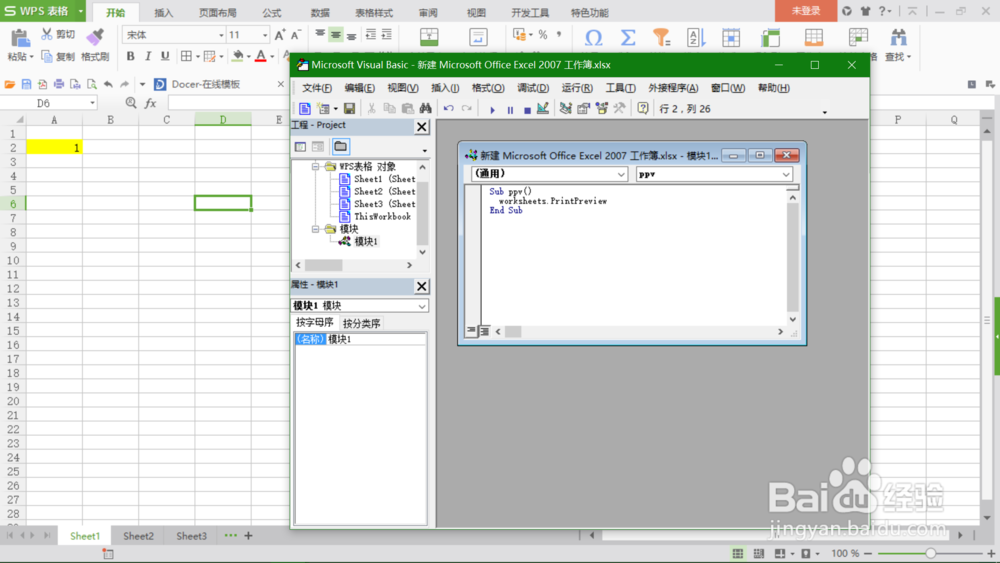Toggle Folders view in Project panel
Viewport: 1000px width, 563px height.
(341, 147)
